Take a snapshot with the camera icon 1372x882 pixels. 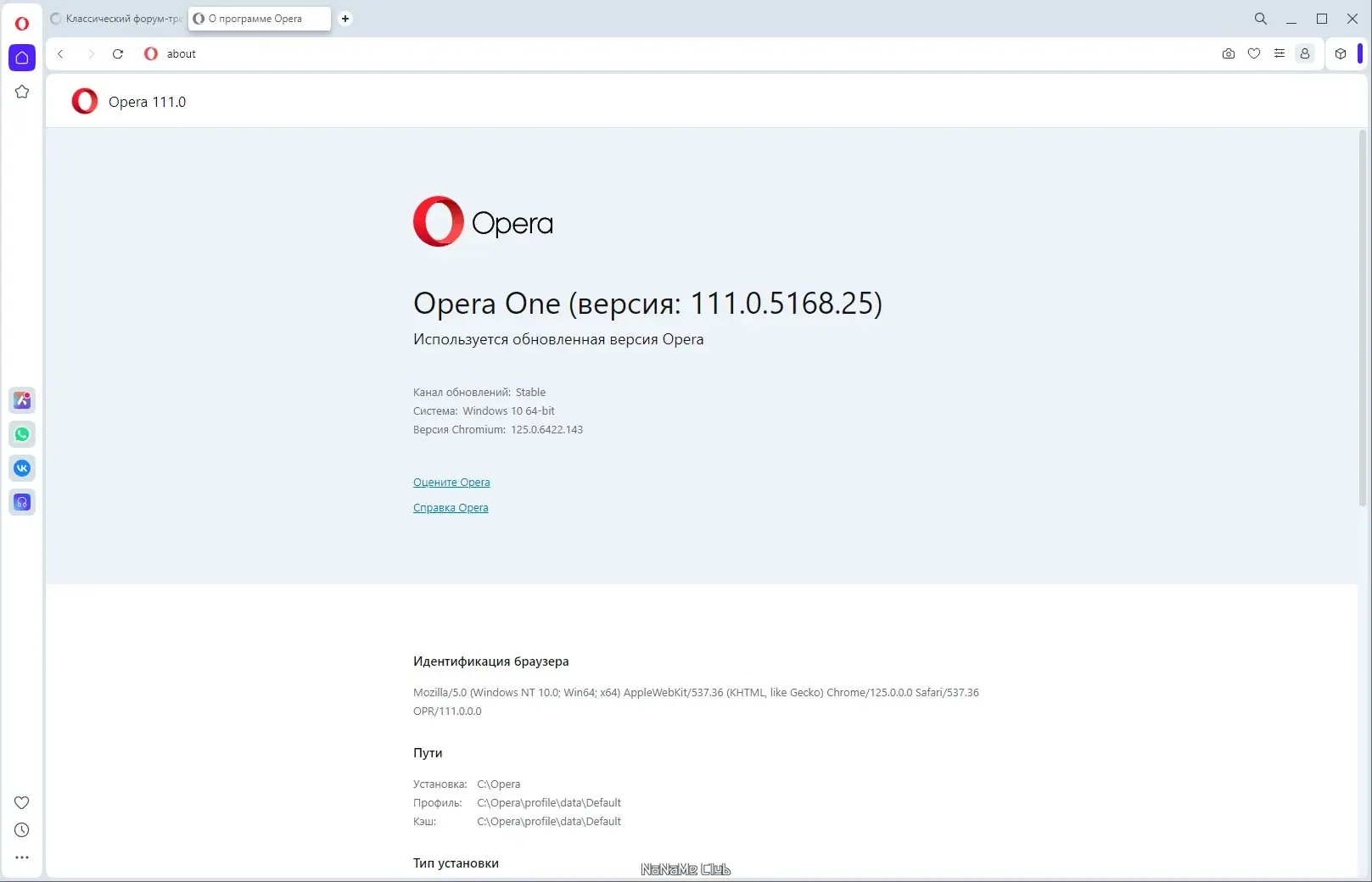coord(1228,53)
